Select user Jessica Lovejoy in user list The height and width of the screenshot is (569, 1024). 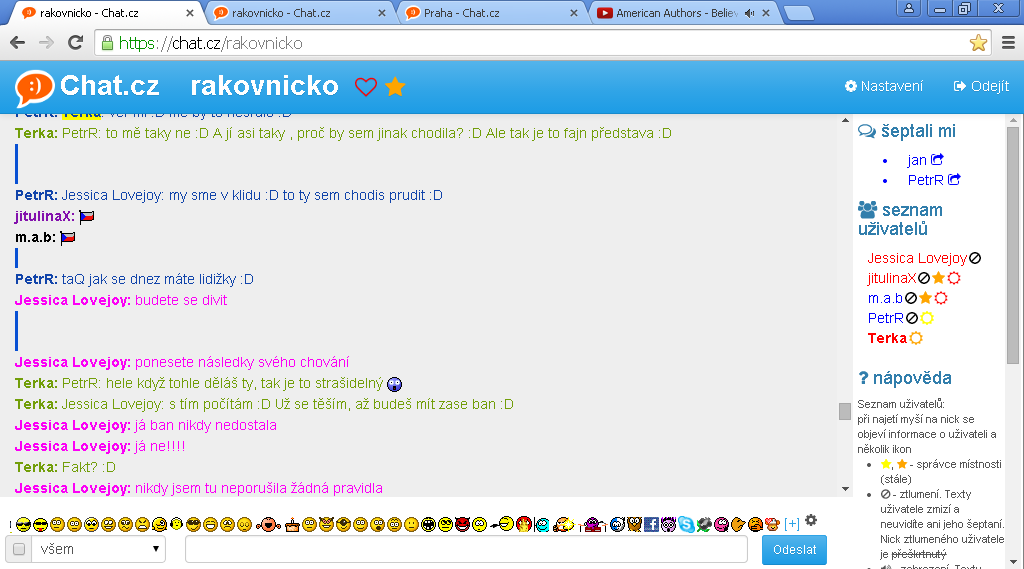(x=917, y=258)
